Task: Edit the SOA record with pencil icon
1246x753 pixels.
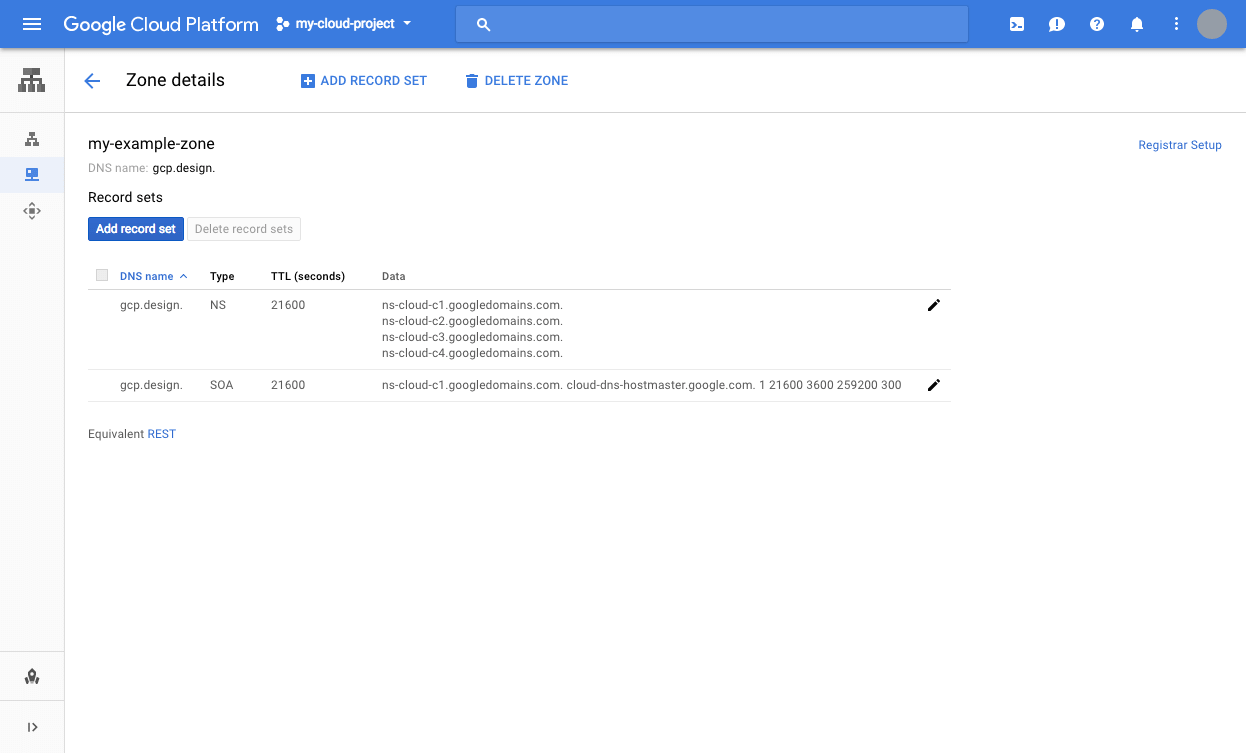Action: click(934, 385)
